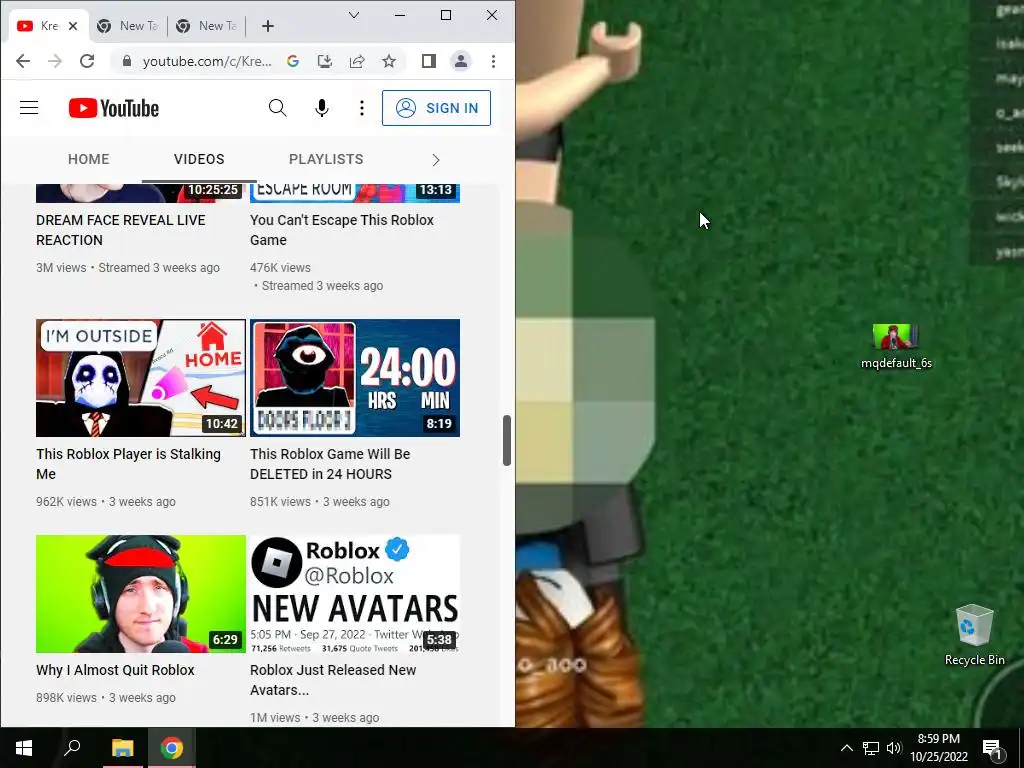Open the Chrome profile avatar
This screenshot has width=1024, height=768.
[461, 61]
